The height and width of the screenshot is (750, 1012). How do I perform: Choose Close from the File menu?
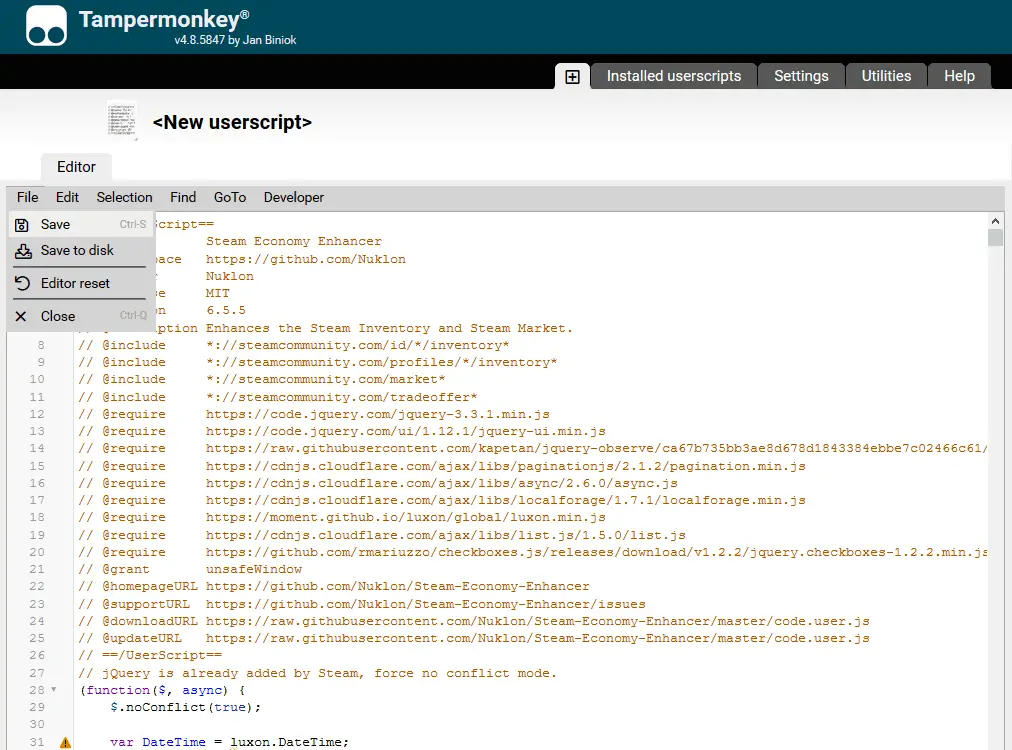point(81,316)
